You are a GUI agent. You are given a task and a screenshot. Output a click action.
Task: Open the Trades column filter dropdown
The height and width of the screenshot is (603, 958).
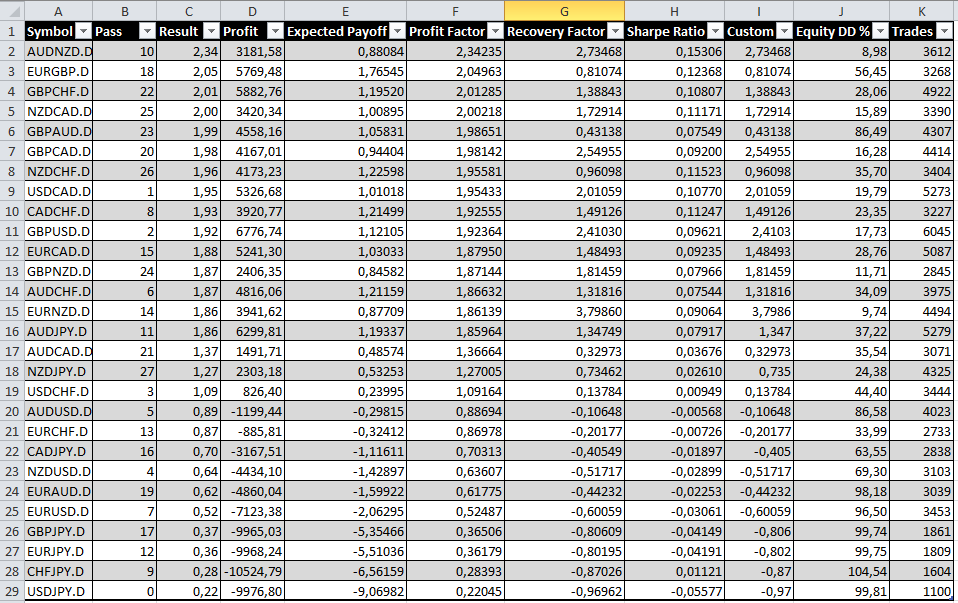pyautogui.click(x=945, y=32)
